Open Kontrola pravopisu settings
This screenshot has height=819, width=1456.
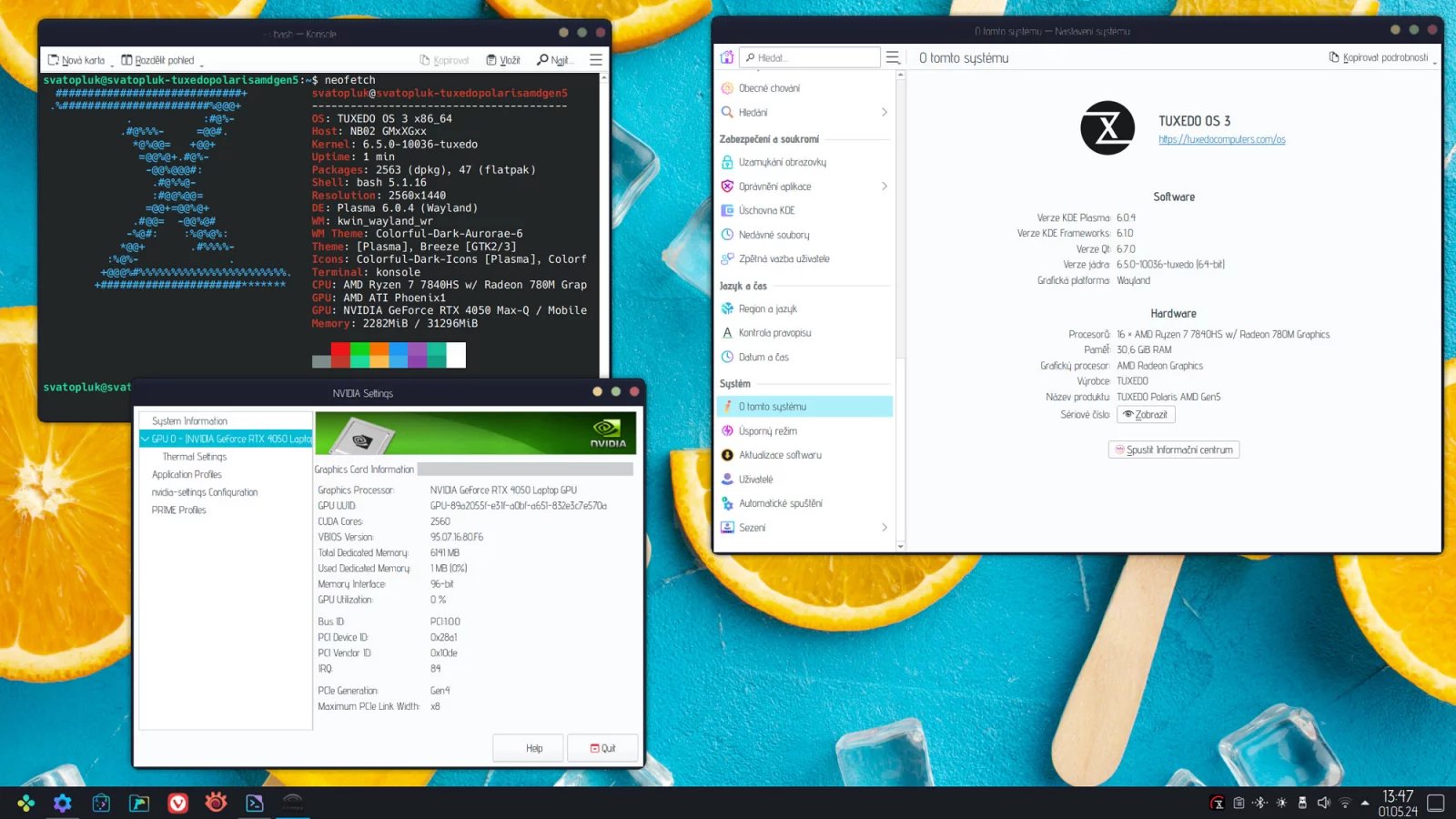(804, 333)
